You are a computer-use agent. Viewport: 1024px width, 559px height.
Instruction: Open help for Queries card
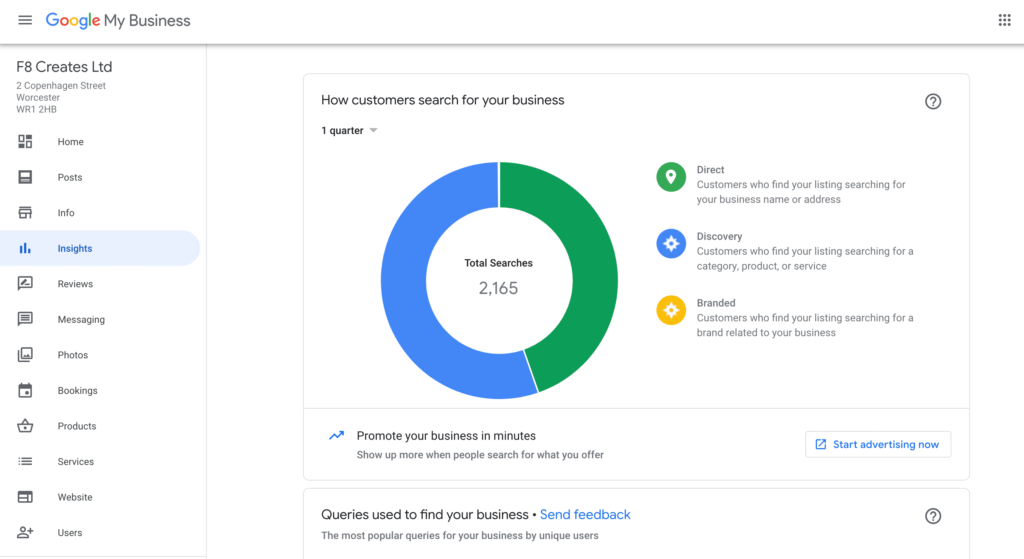pyautogui.click(x=933, y=516)
